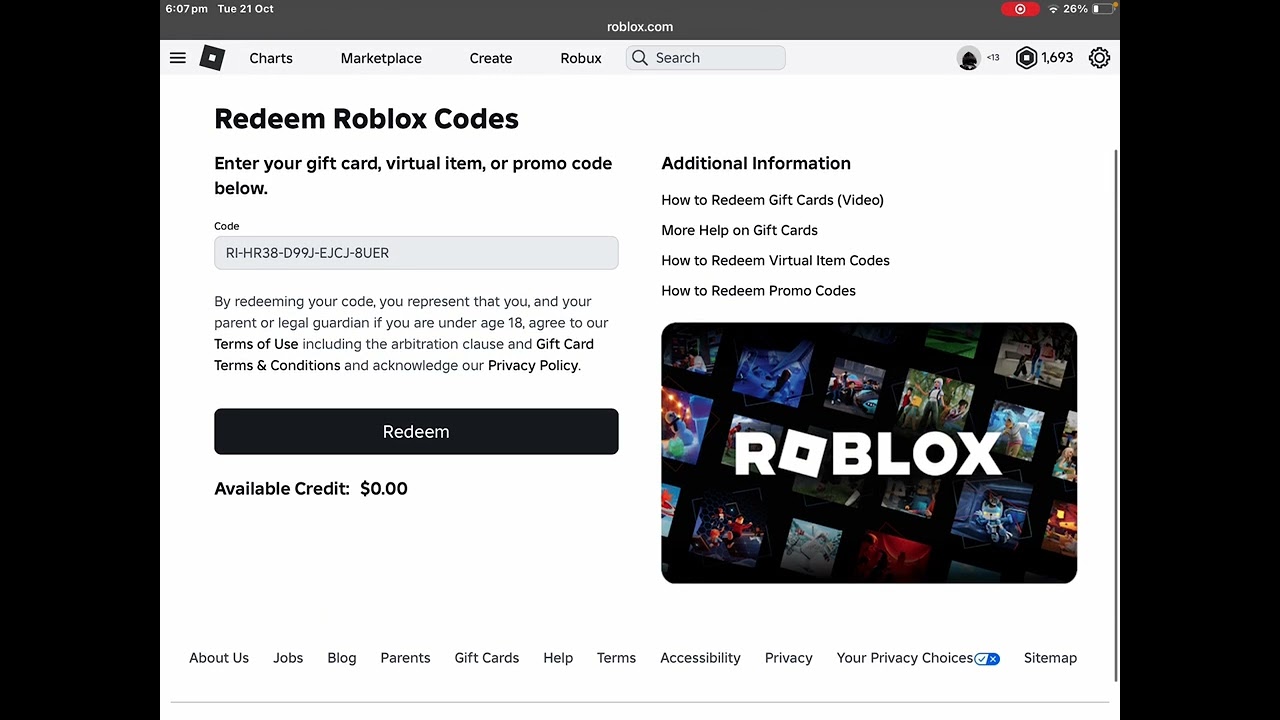Open the Privacy Policy link
Screen dimensions: 1280x720
pyautogui.click(x=533, y=365)
